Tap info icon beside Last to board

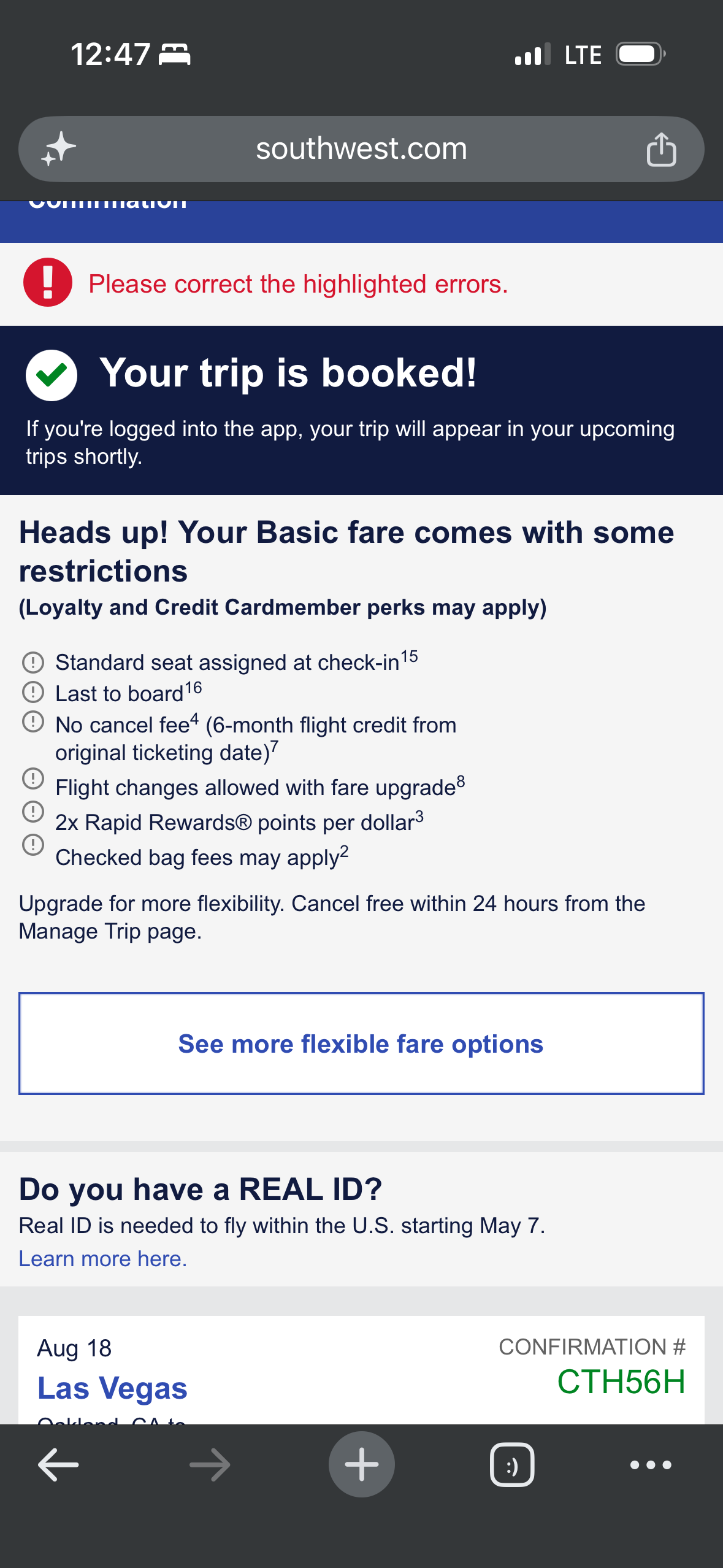tap(33, 692)
